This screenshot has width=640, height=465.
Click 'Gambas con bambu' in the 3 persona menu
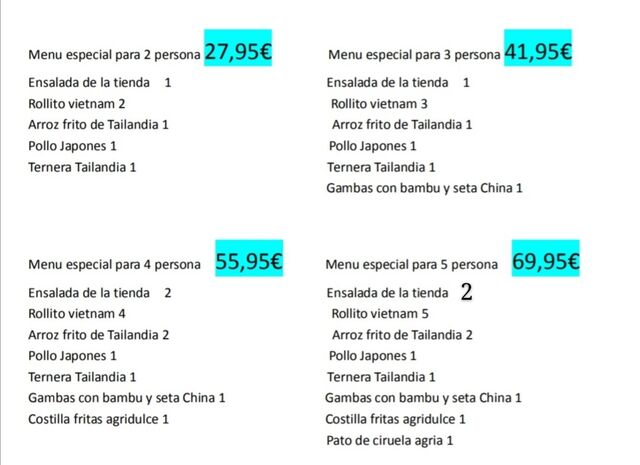(x=424, y=188)
